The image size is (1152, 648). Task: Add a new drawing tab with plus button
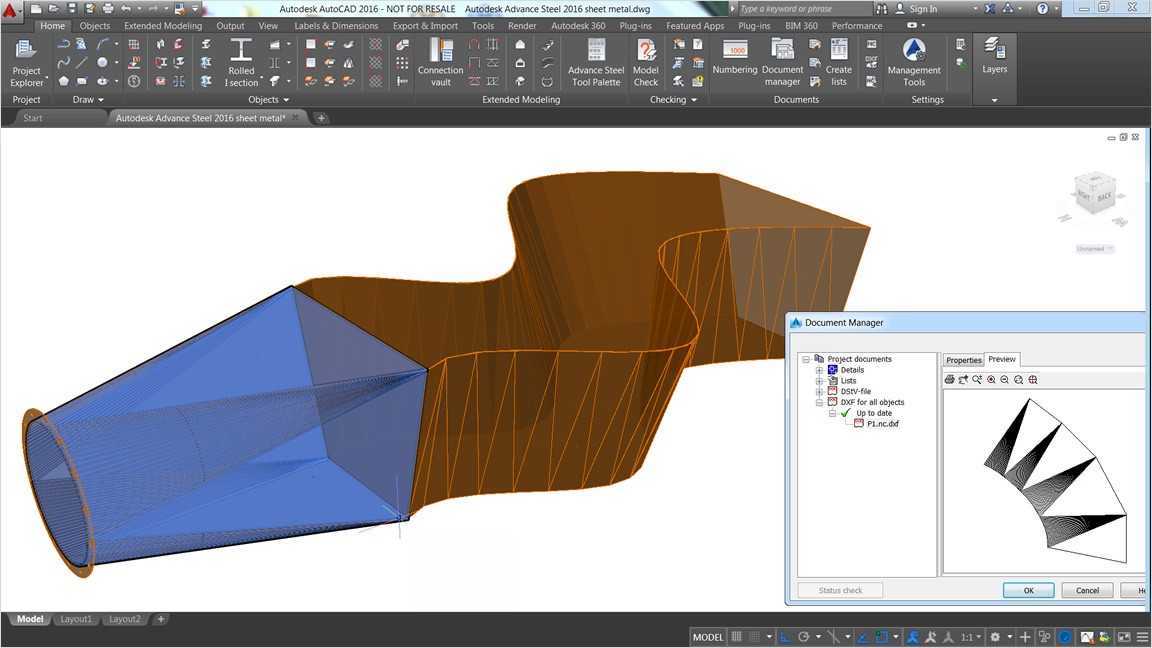coord(321,118)
